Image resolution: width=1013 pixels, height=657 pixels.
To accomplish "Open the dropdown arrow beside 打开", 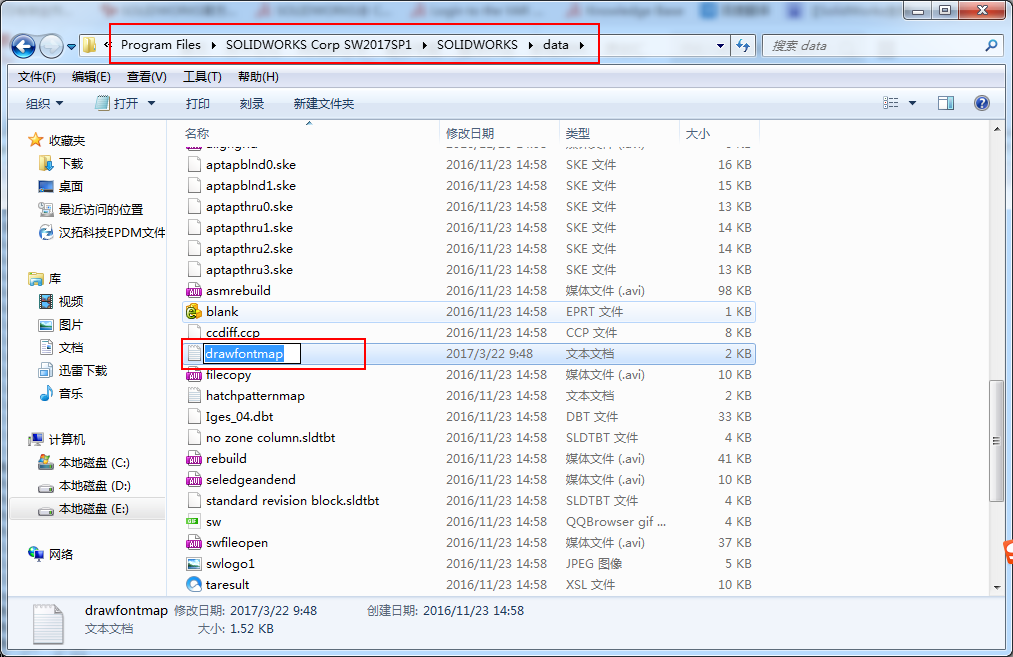I will (x=152, y=103).
